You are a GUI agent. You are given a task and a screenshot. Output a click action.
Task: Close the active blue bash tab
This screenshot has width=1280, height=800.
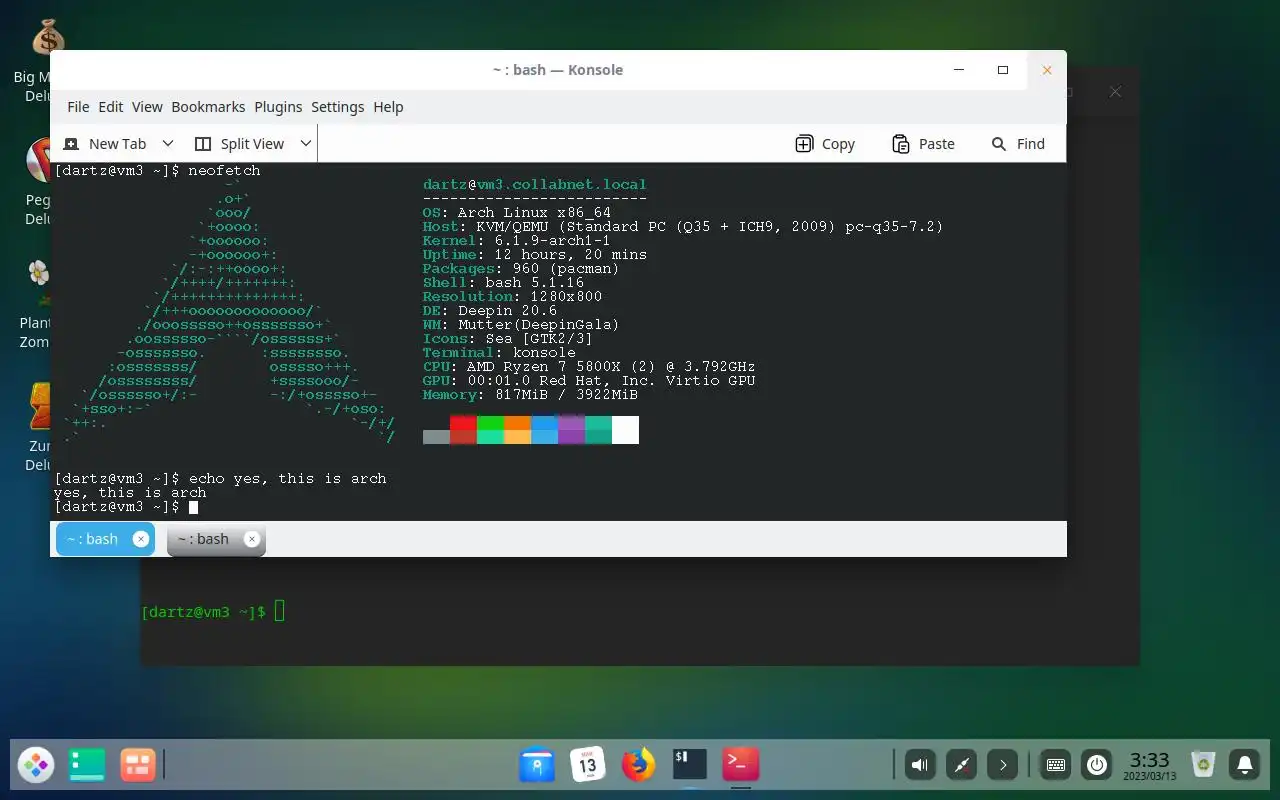[x=141, y=539]
